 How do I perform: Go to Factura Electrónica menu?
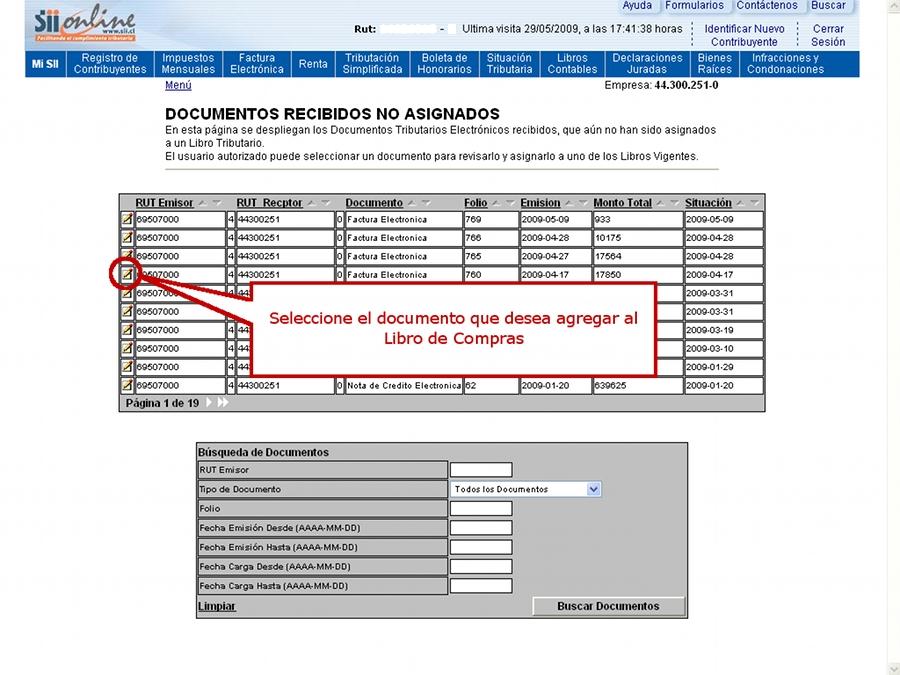(257, 64)
